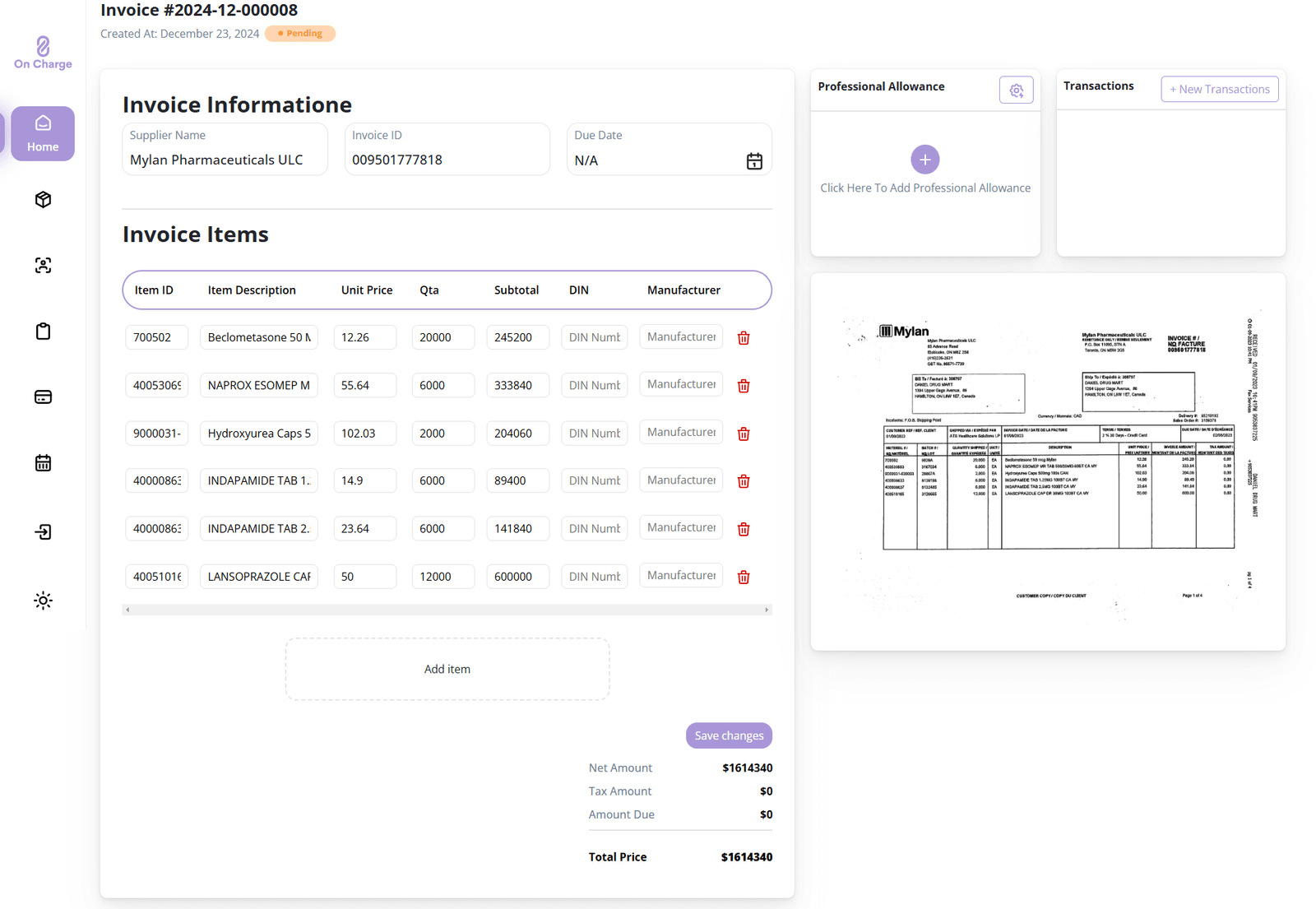The height and width of the screenshot is (909, 1316).
Task: Click DIN field in Beclometasone row
Action: pos(595,337)
